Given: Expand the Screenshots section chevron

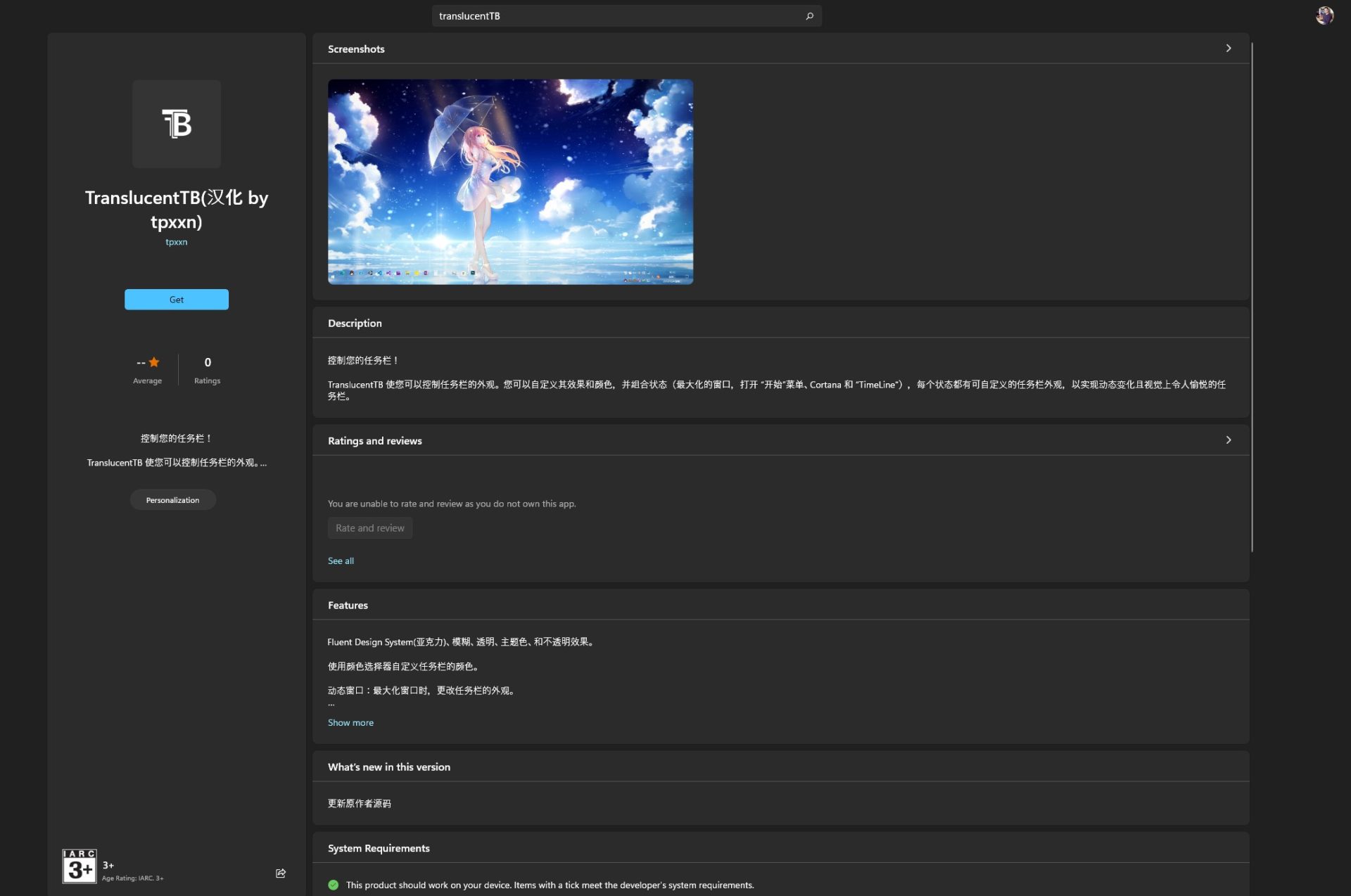Looking at the screenshot, I should (x=1229, y=49).
